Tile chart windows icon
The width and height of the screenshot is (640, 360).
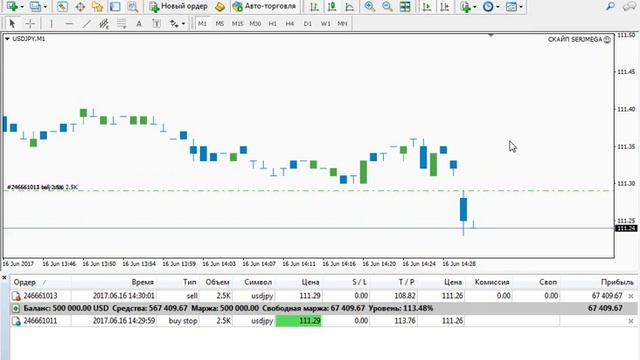click(405, 7)
